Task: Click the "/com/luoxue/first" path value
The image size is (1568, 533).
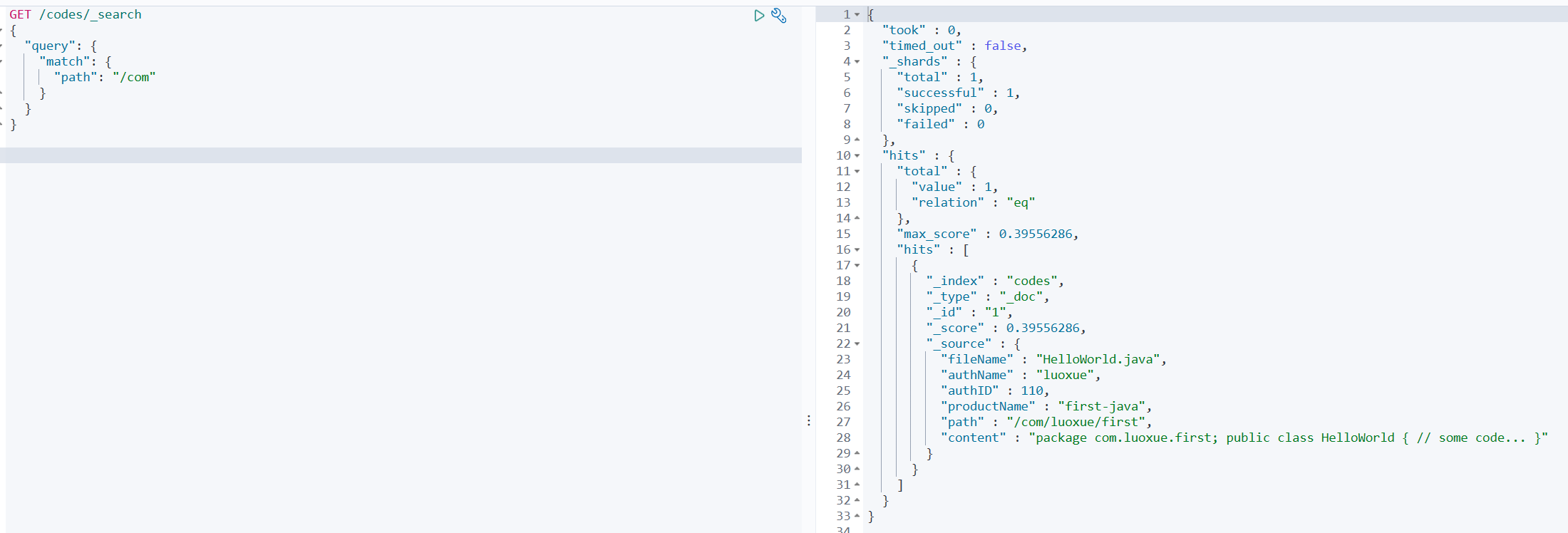Action: click(x=1076, y=422)
